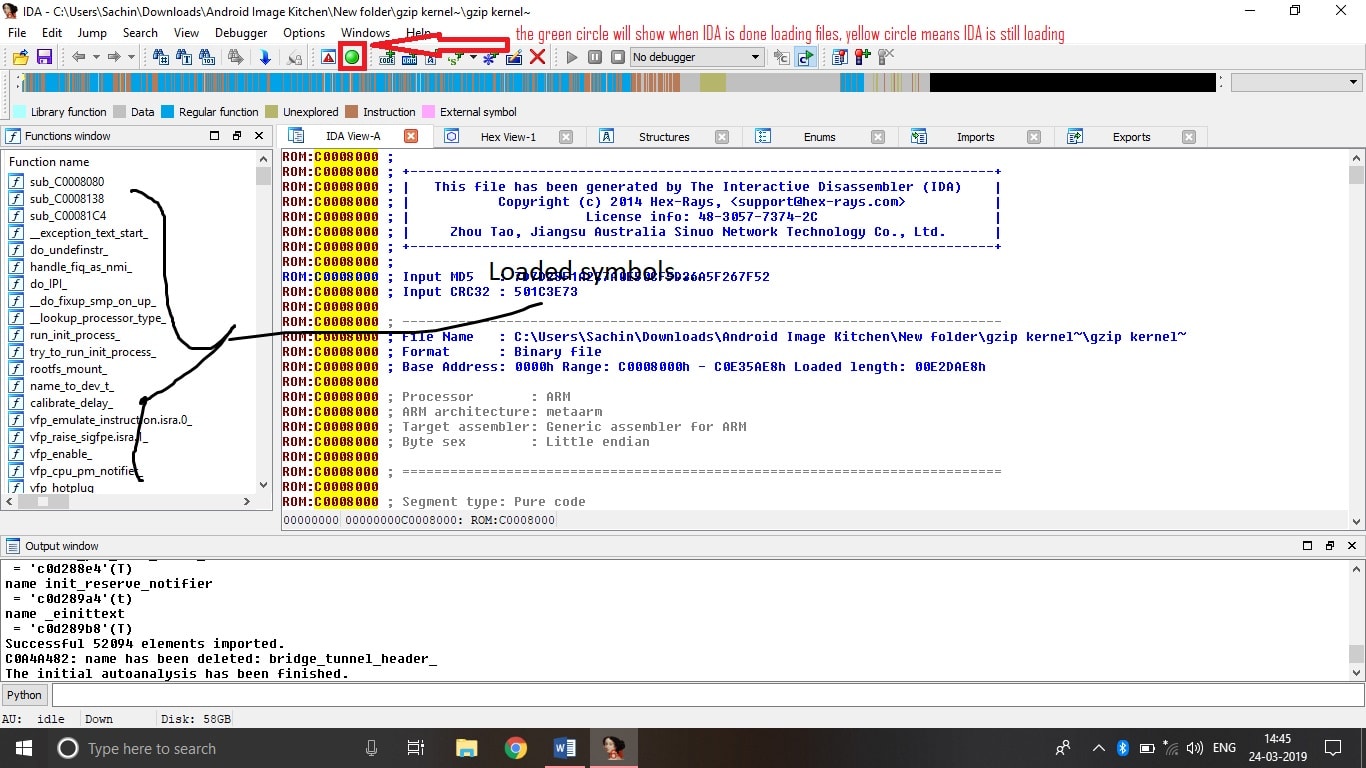
Task: Click the problem list warning icon
Action: [x=327, y=57]
